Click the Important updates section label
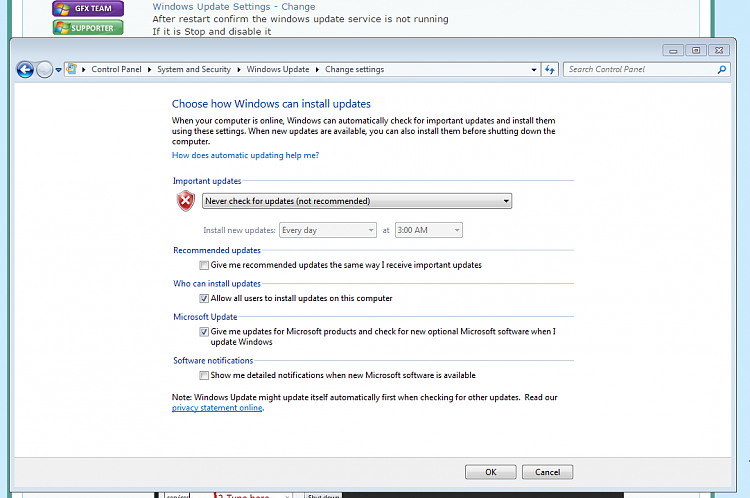750x498 pixels. [x=207, y=181]
